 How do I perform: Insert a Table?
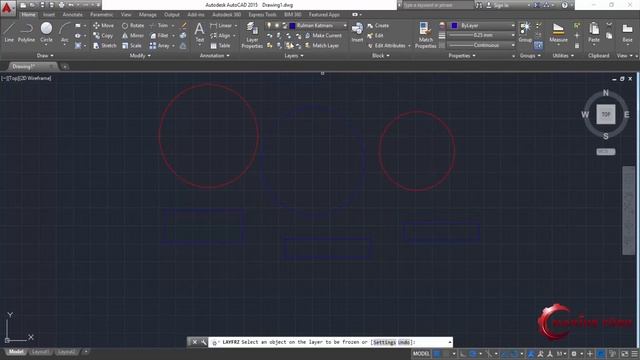click(x=220, y=46)
